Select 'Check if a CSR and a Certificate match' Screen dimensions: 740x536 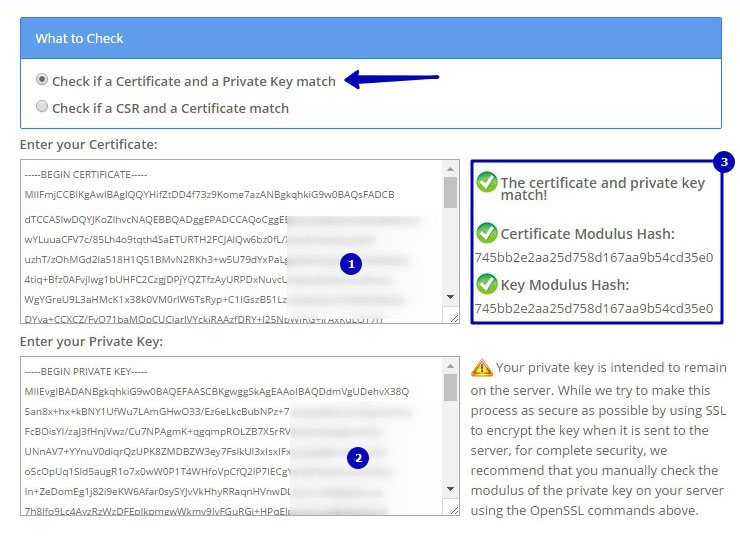pyautogui.click(x=42, y=107)
